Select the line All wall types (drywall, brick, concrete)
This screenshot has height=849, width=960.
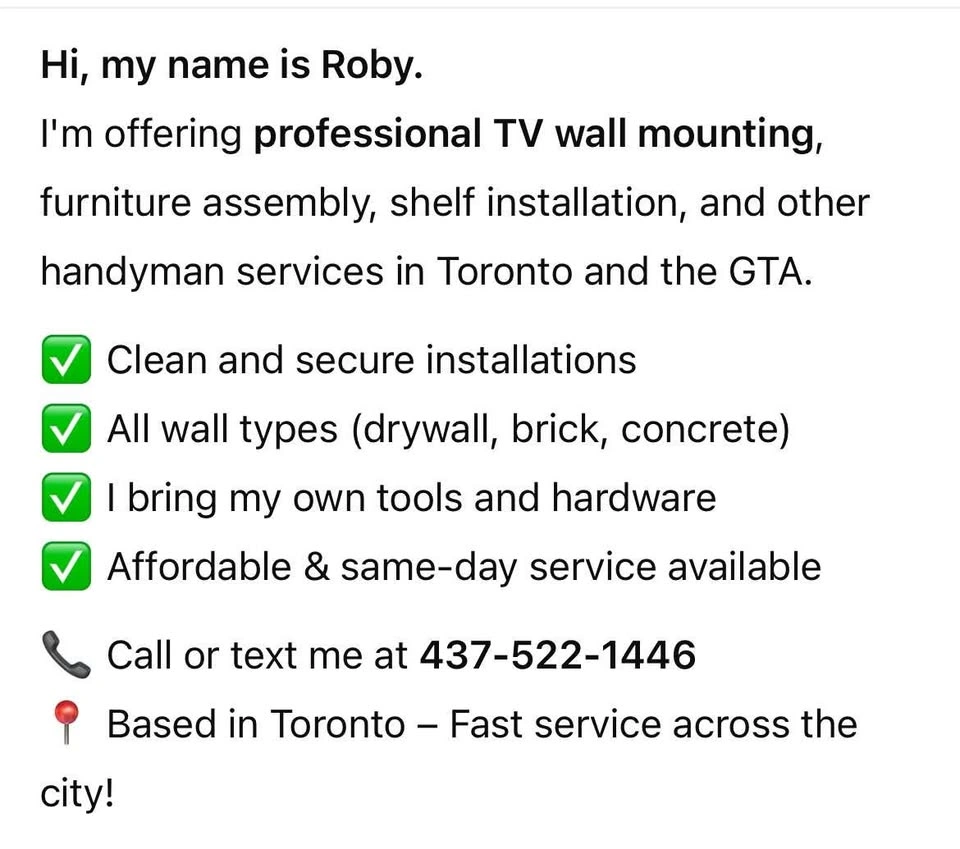point(449,430)
